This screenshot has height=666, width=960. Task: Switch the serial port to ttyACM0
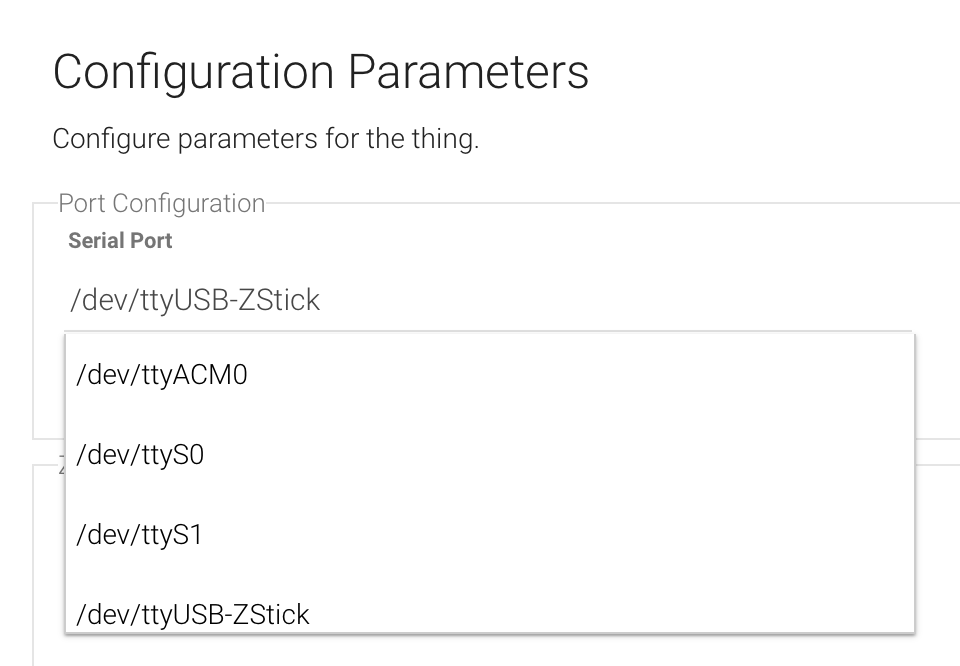pos(162,375)
